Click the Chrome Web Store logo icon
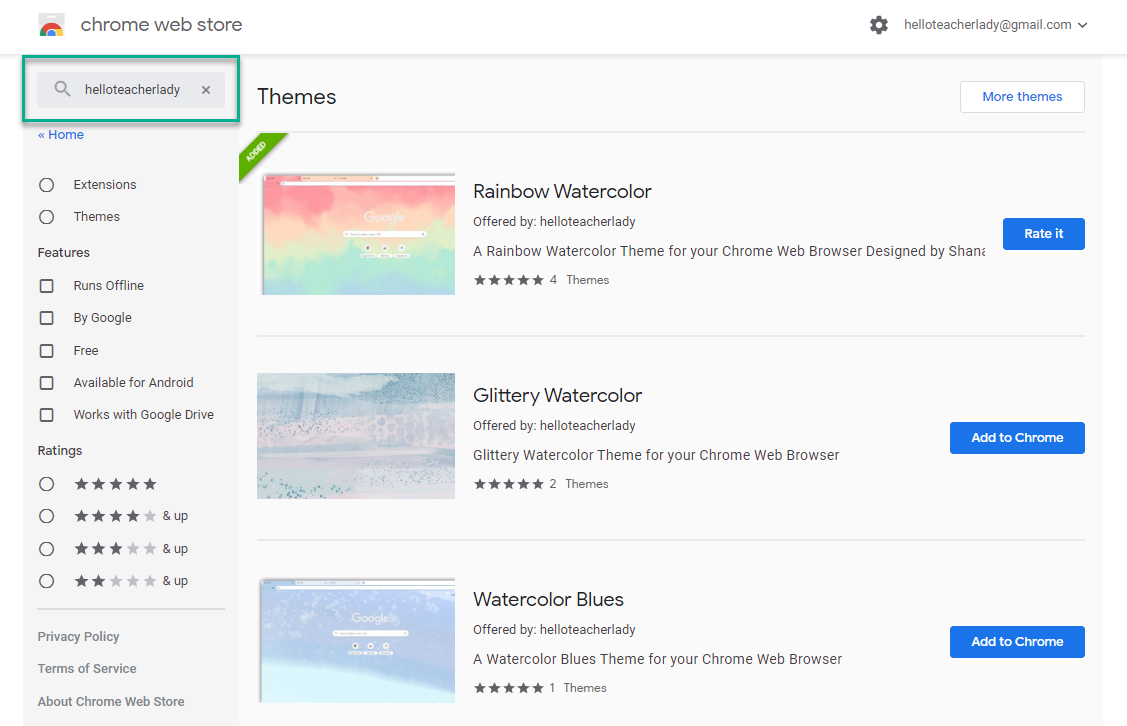 (51, 24)
